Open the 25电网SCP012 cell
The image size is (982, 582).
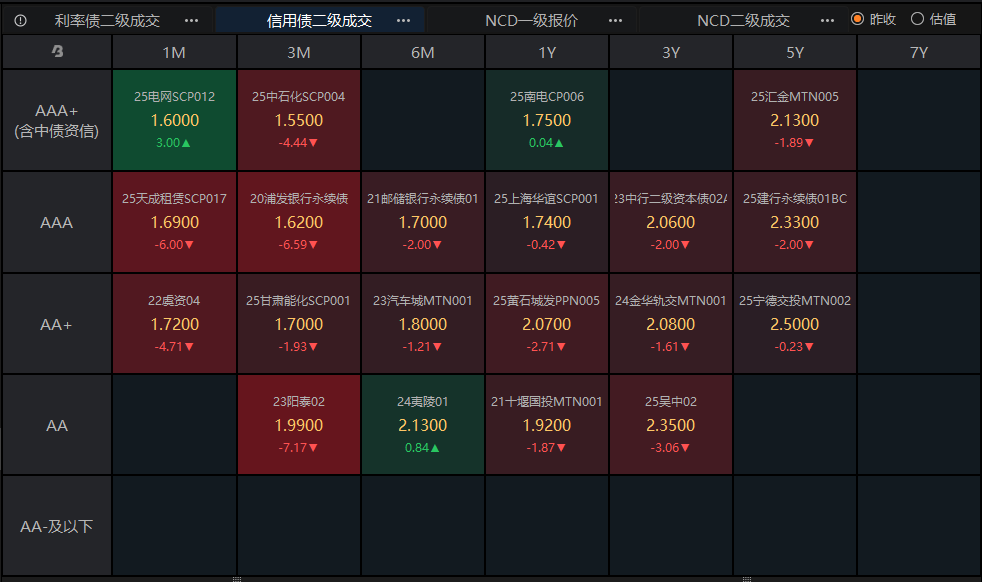[174, 120]
